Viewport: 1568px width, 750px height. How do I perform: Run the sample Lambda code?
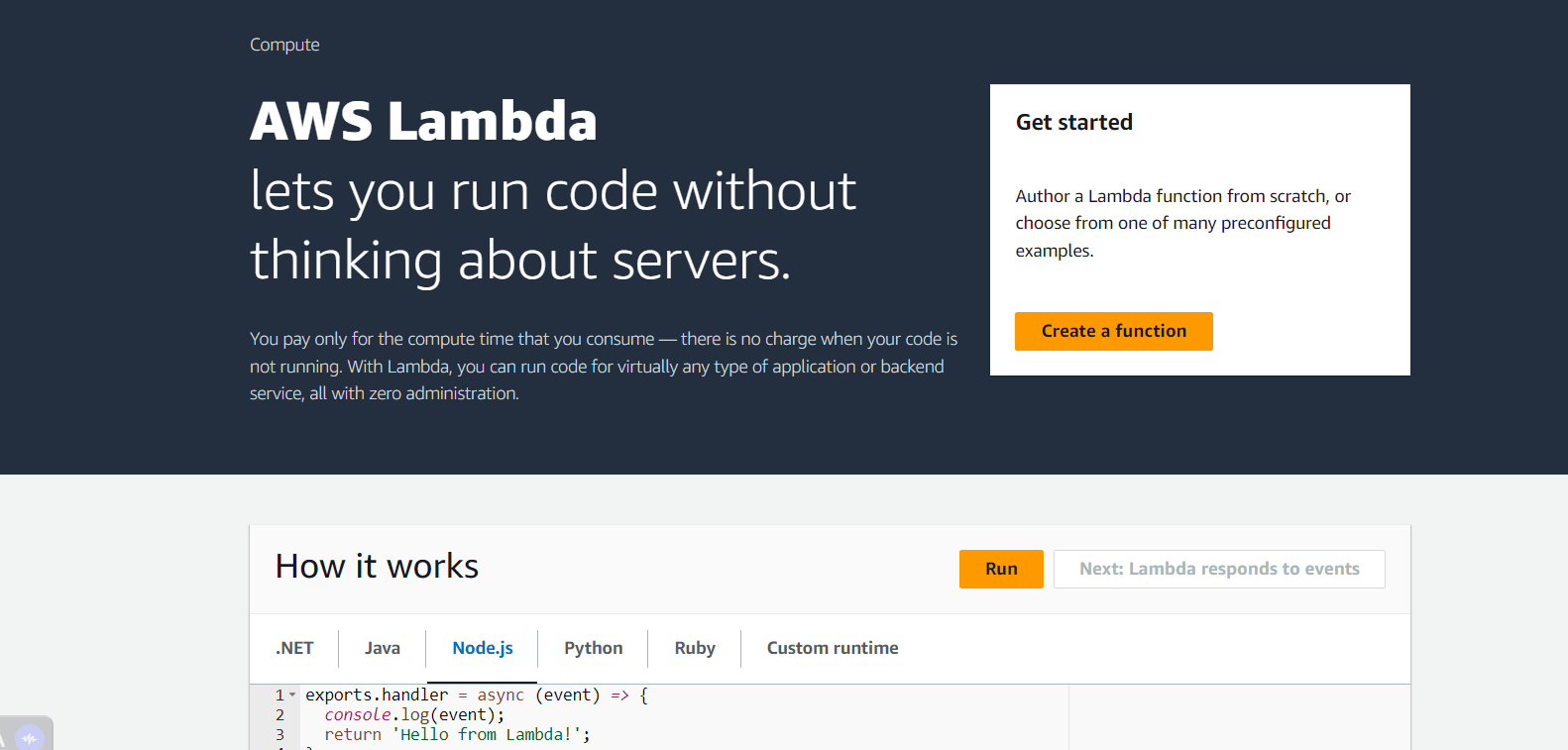click(1001, 569)
